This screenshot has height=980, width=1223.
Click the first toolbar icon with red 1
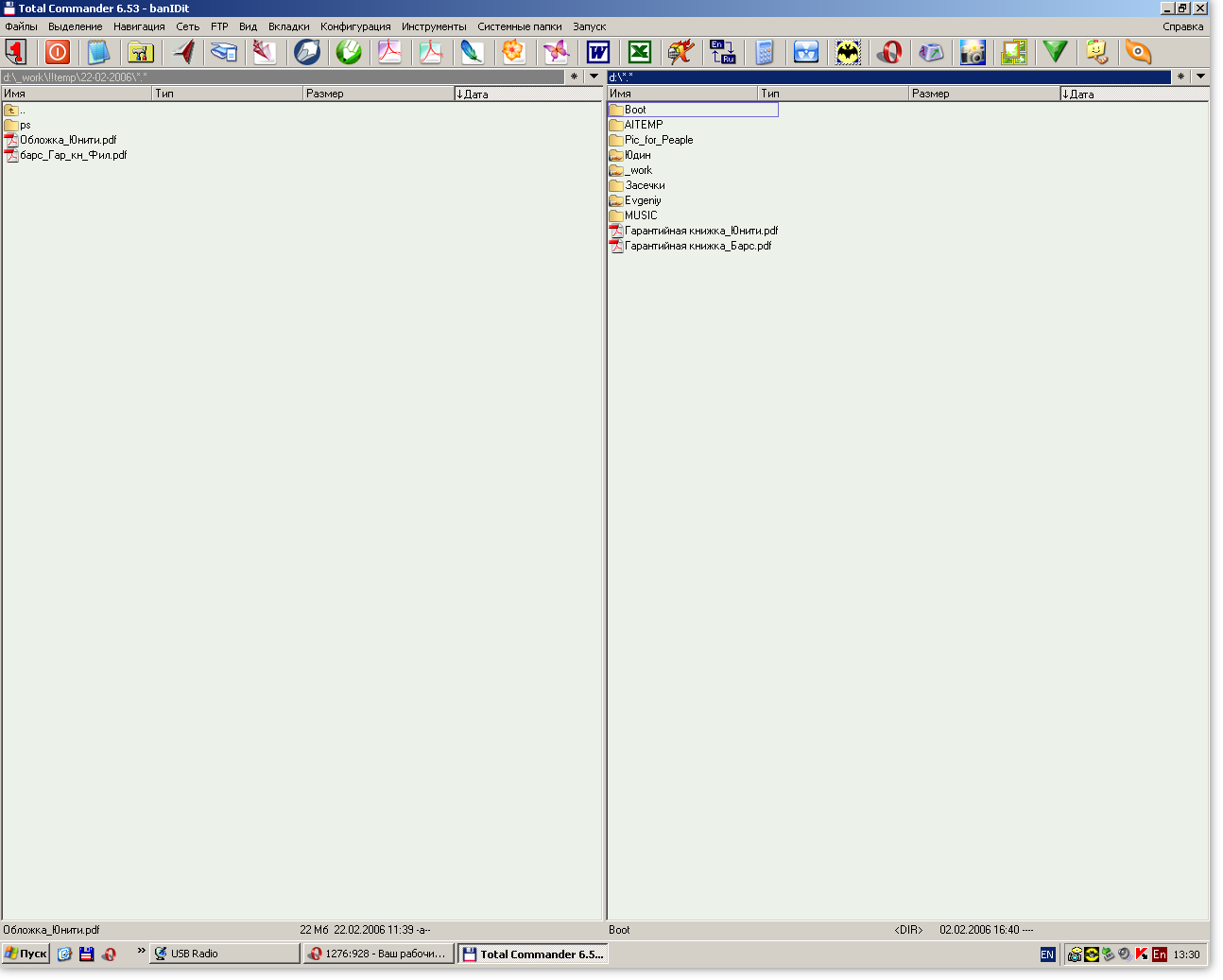pyautogui.click(x=16, y=52)
